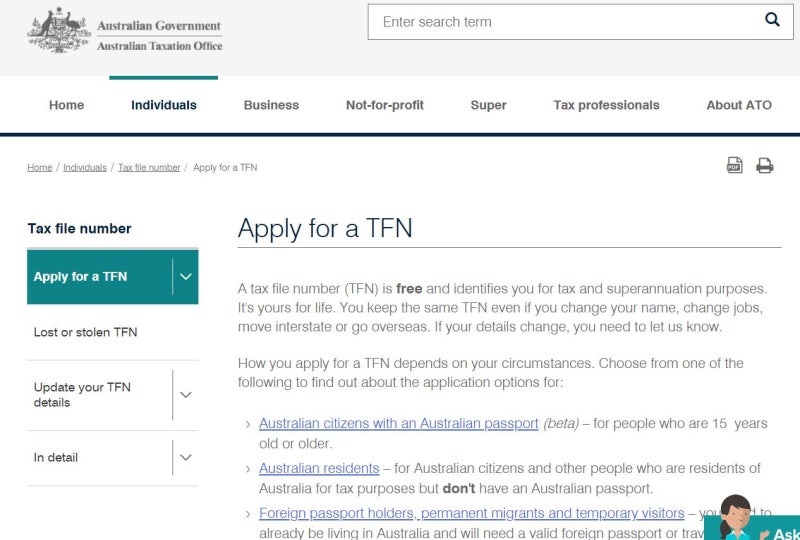Open the Ask assistant avatar
This screenshot has height=540, width=800.
point(736,518)
